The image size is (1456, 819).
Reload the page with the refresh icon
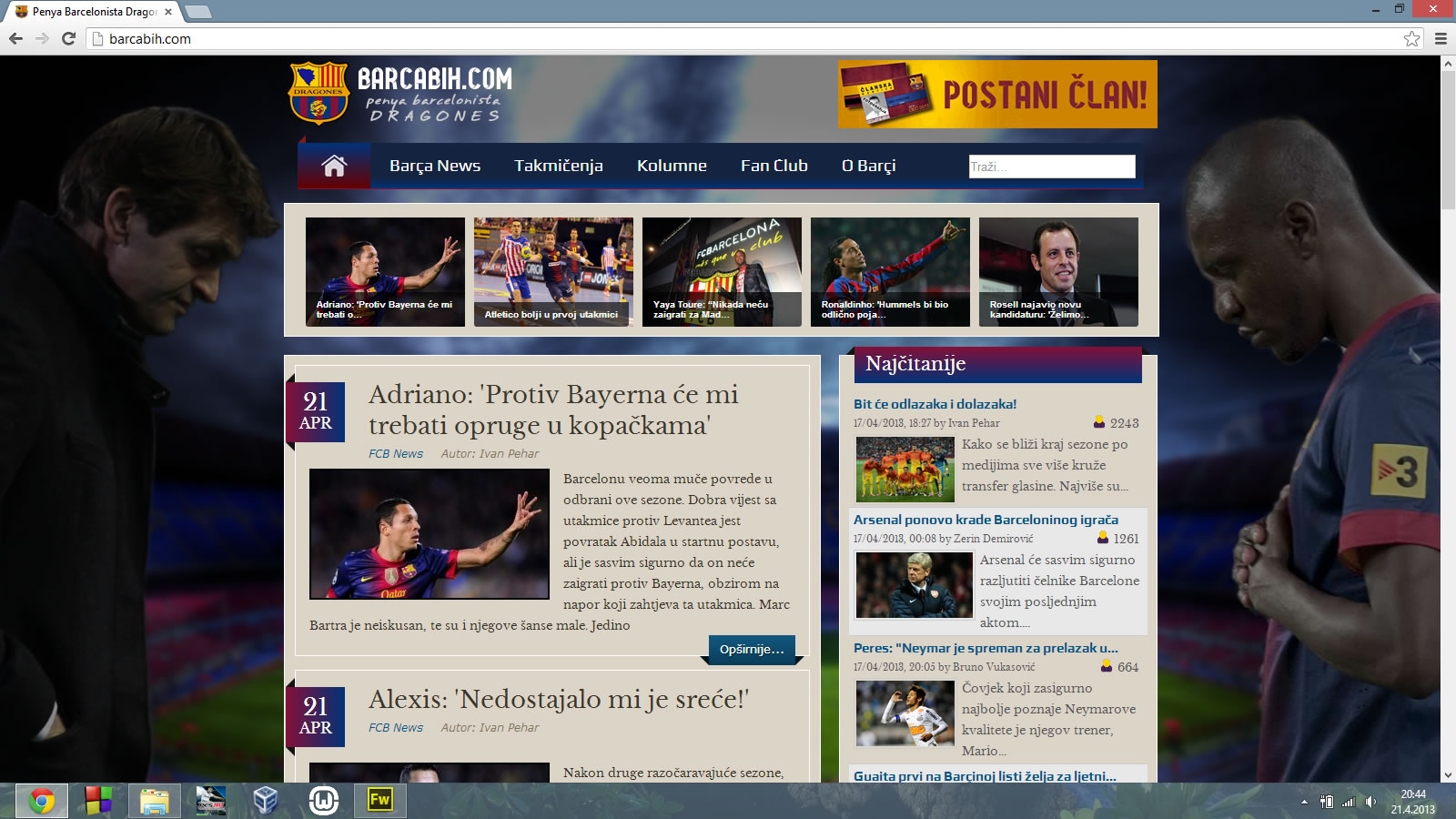click(x=68, y=38)
